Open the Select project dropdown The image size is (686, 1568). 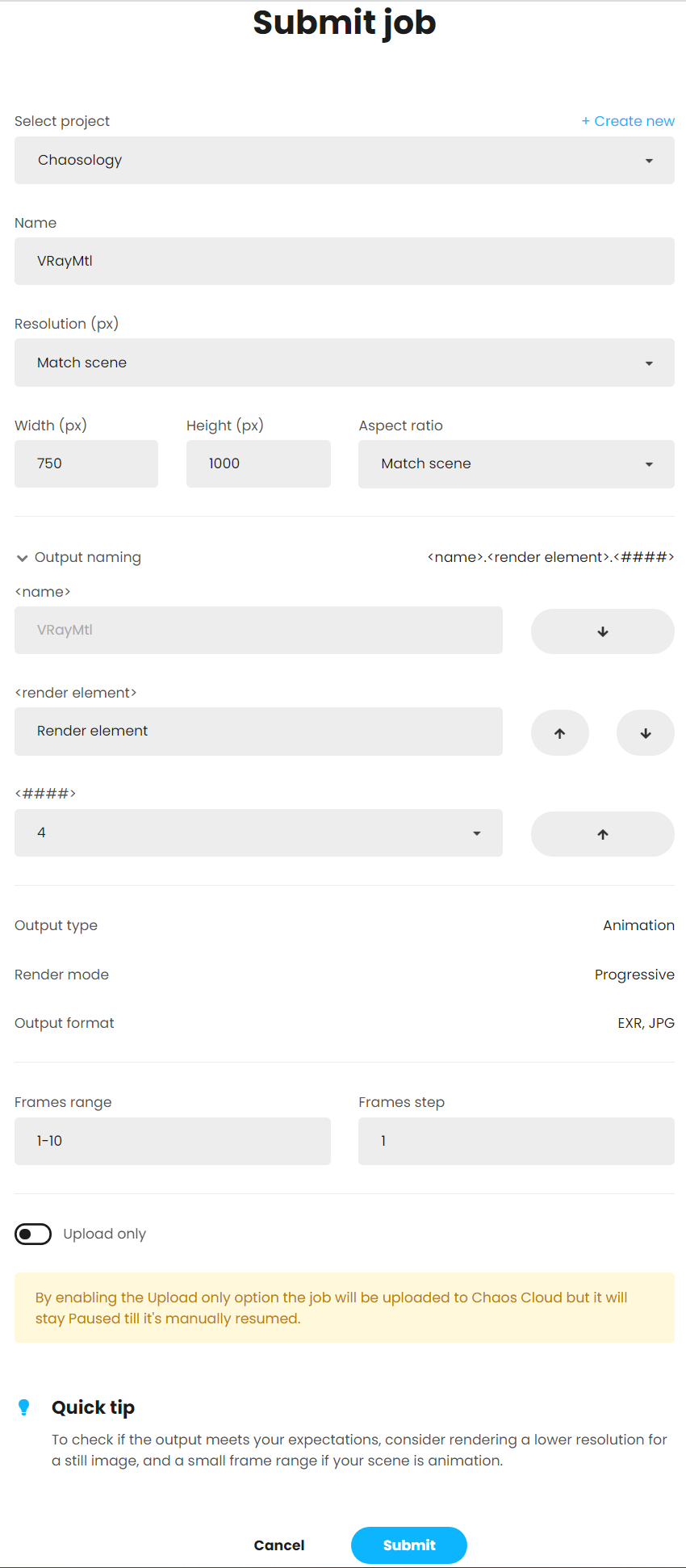[x=344, y=160]
